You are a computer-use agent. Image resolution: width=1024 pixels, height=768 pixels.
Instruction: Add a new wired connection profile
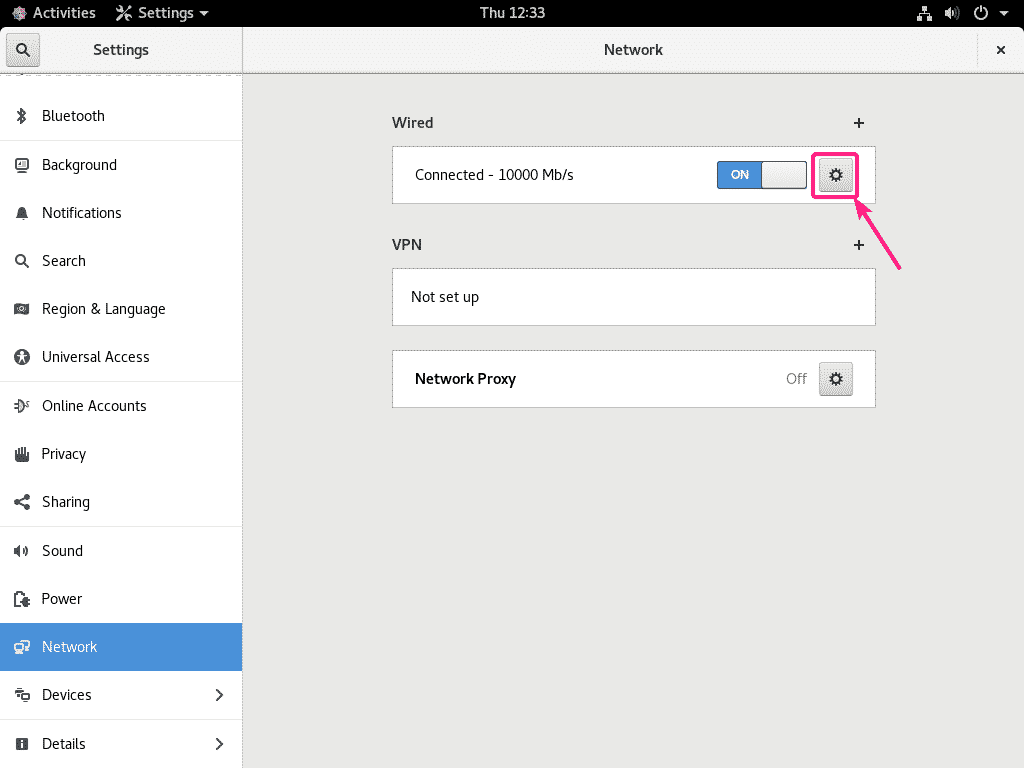pyautogui.click(x=858, y=123)
